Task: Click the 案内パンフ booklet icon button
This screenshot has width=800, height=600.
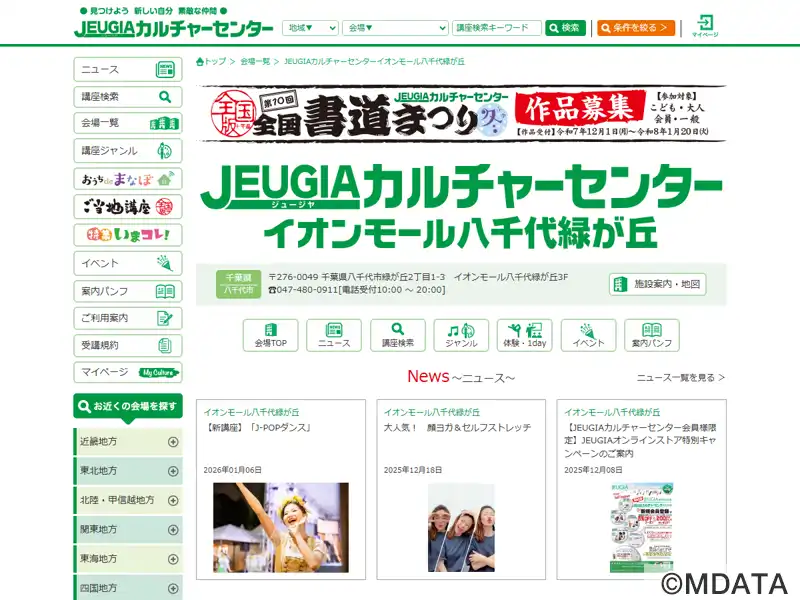Action: coord(652,335)
